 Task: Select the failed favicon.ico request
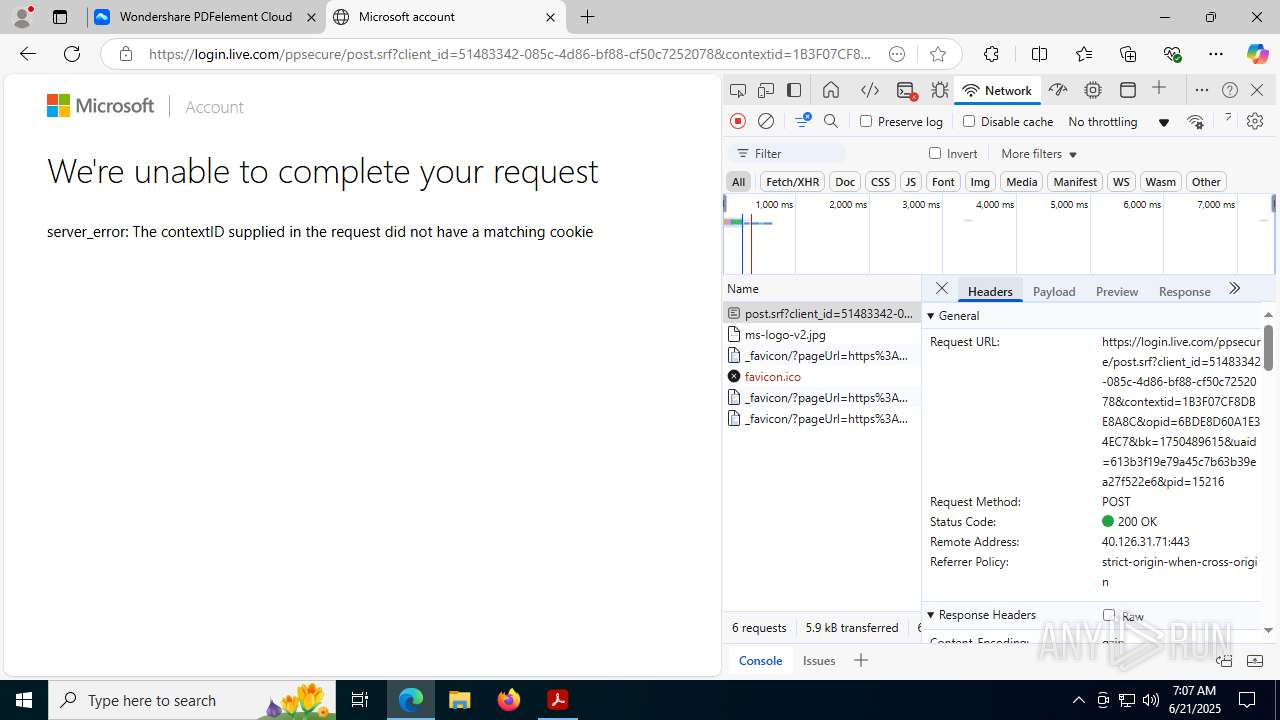click(x=821, y=376)
